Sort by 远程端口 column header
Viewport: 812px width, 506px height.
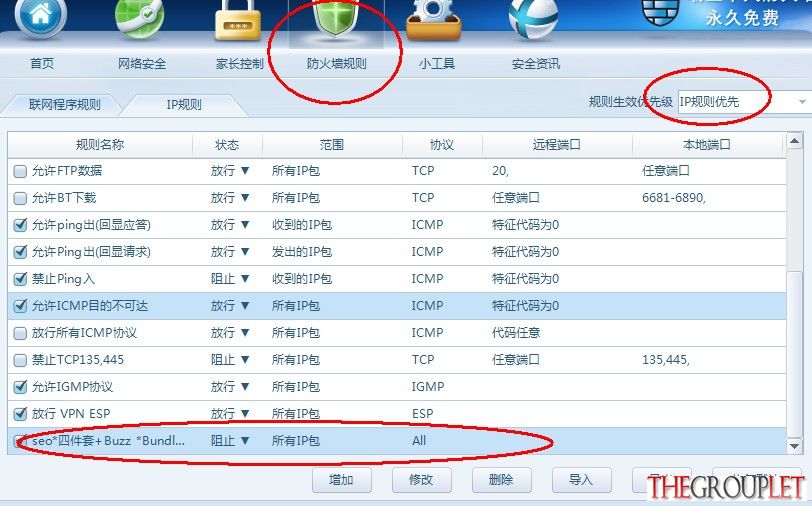tap(557, 144)
